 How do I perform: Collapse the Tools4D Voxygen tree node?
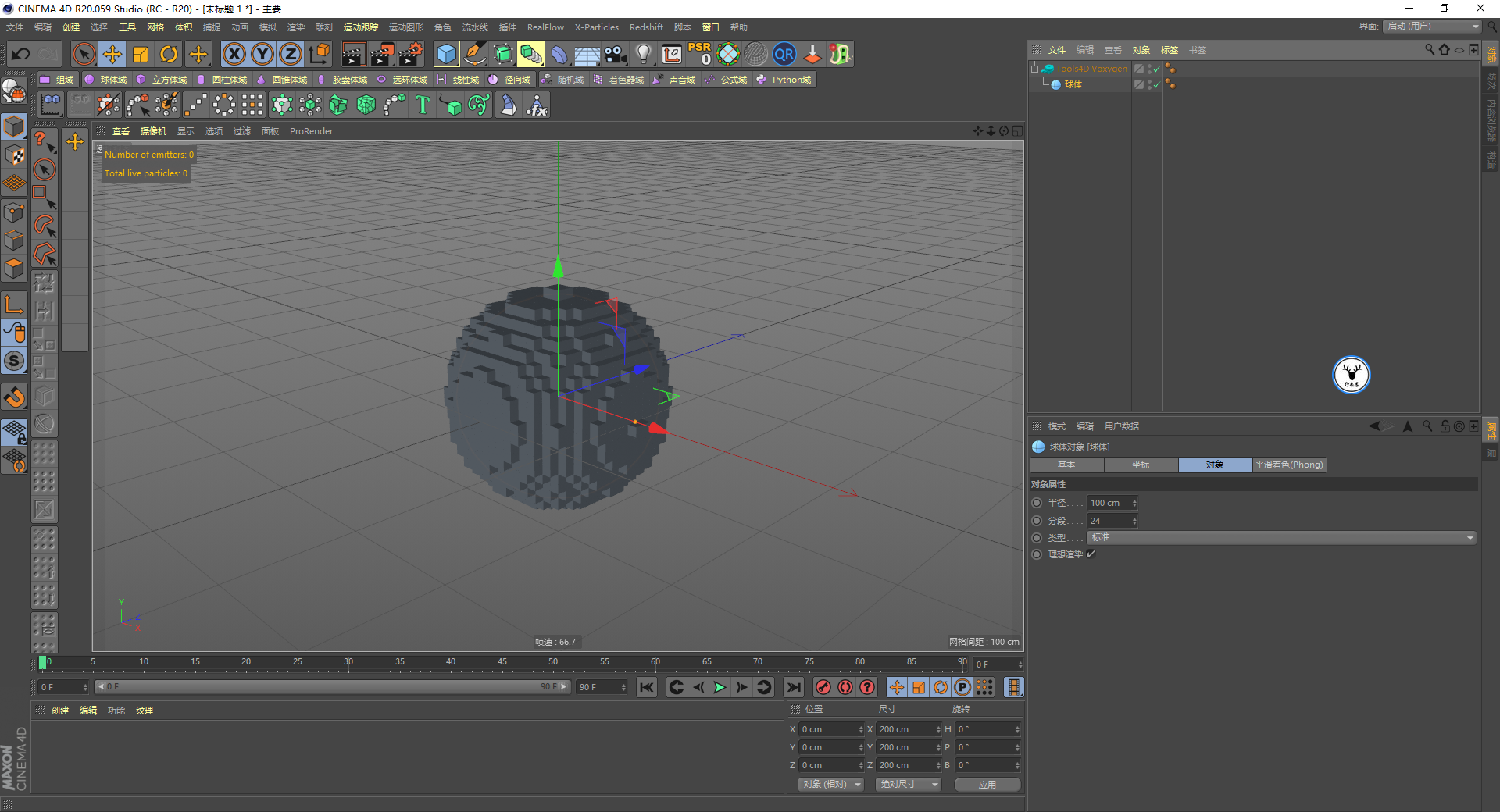(x=1035, y=69)
